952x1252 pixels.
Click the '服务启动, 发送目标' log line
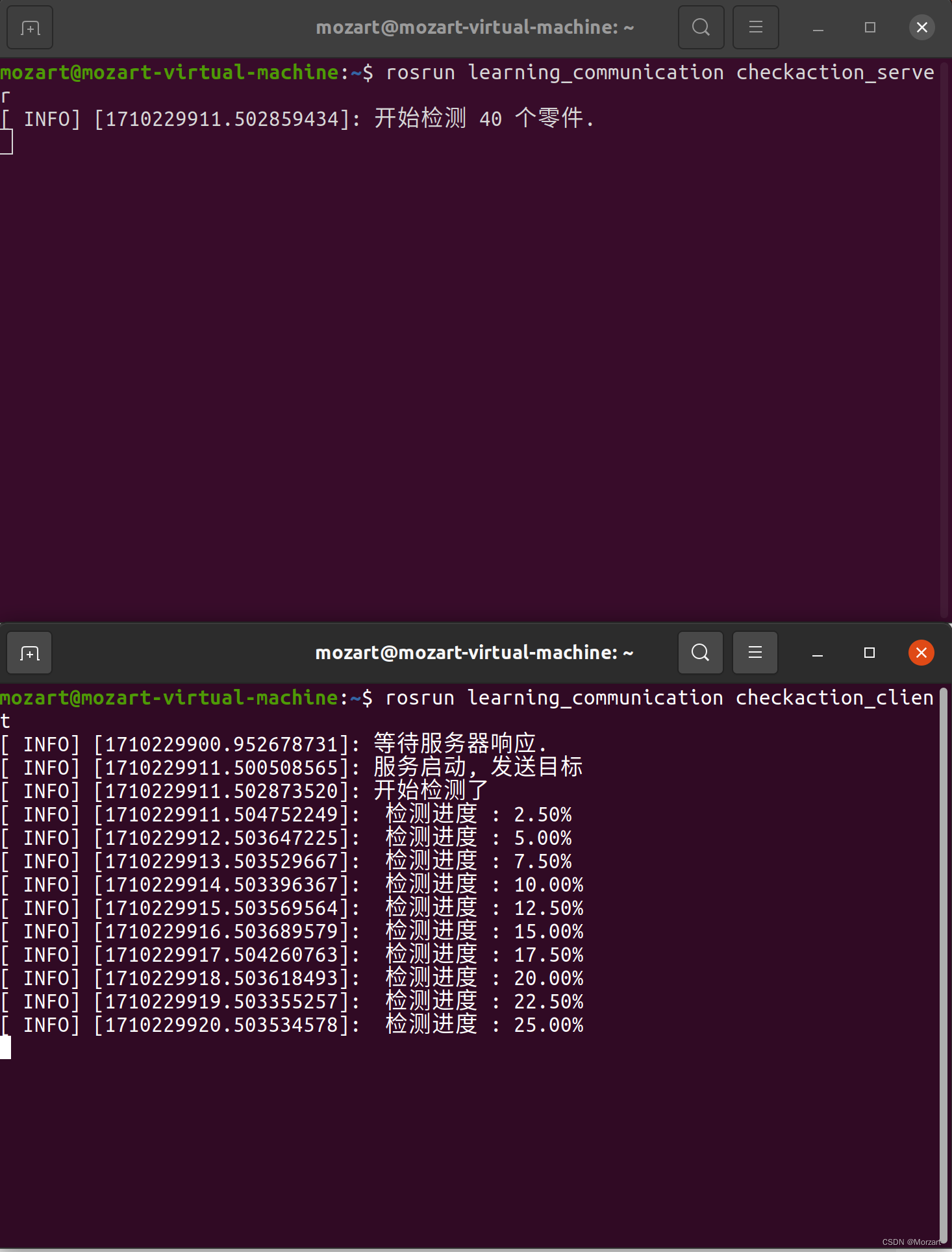tap(292, 768)
